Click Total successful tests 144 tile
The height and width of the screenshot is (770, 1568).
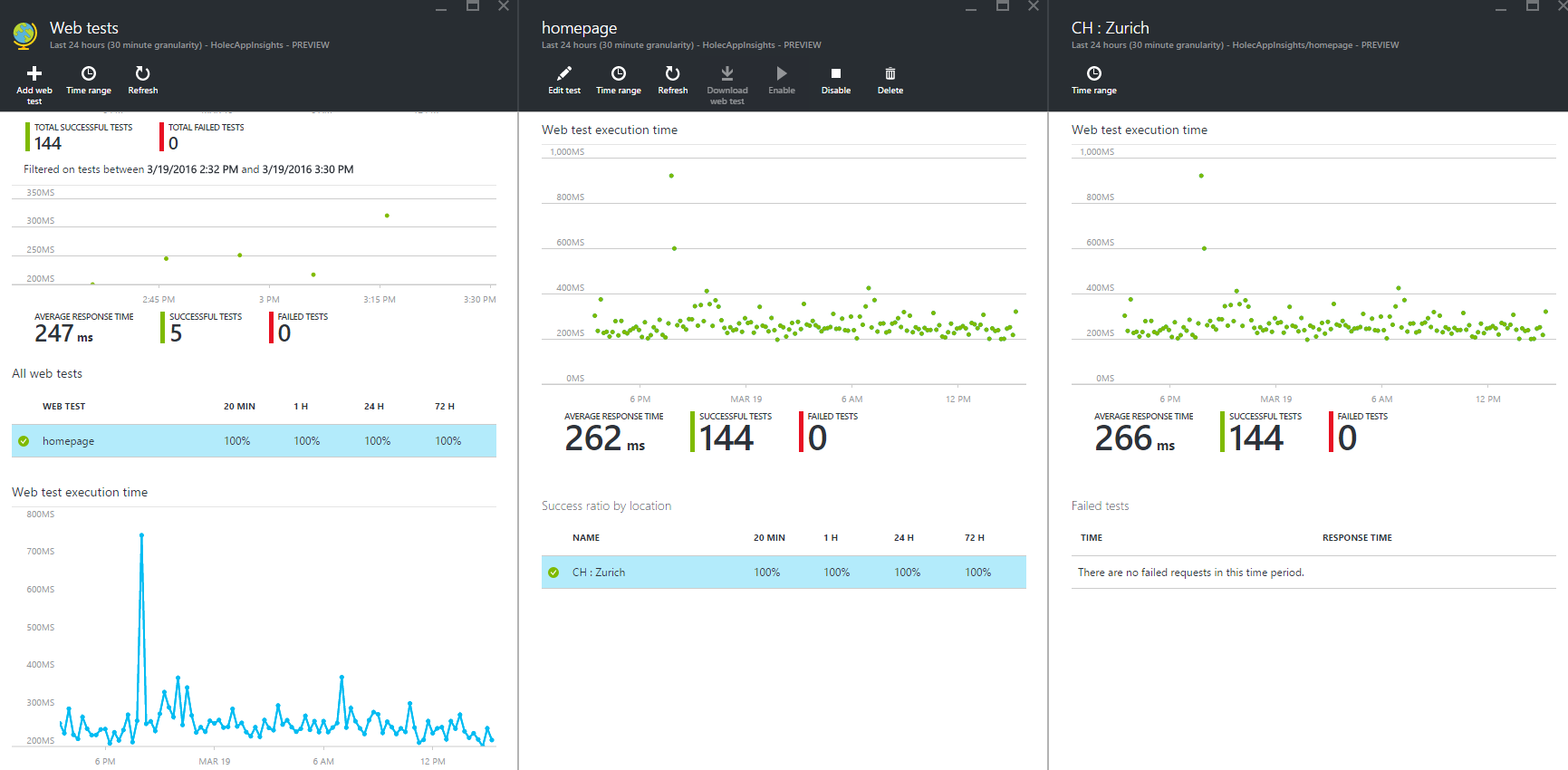pos(80,137)
